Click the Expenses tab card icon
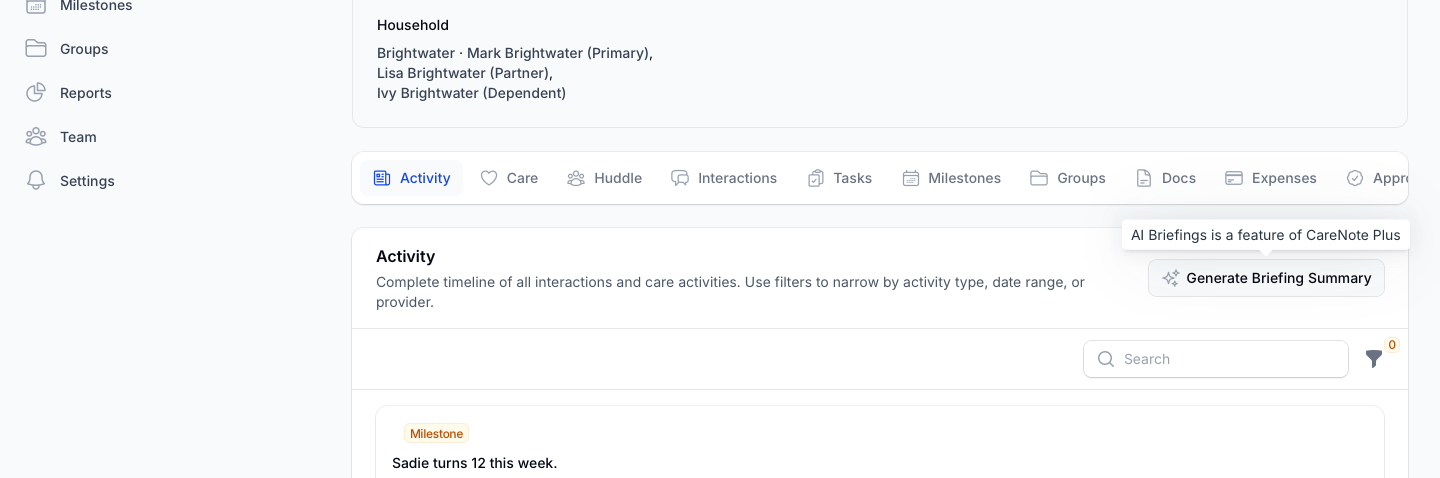 (1234, 178)
